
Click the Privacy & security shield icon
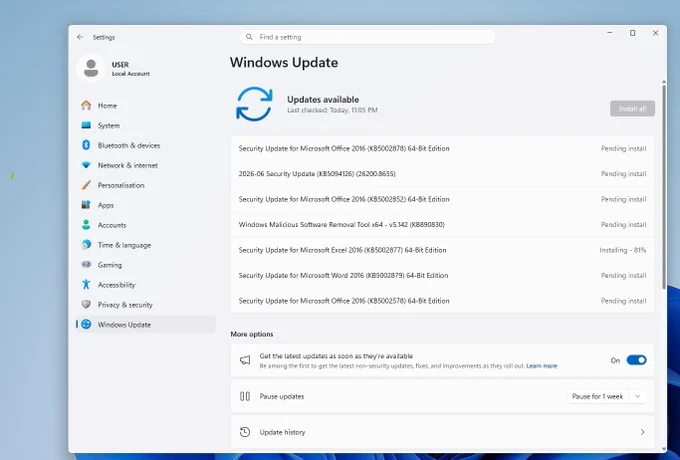[x=86, y=304]
